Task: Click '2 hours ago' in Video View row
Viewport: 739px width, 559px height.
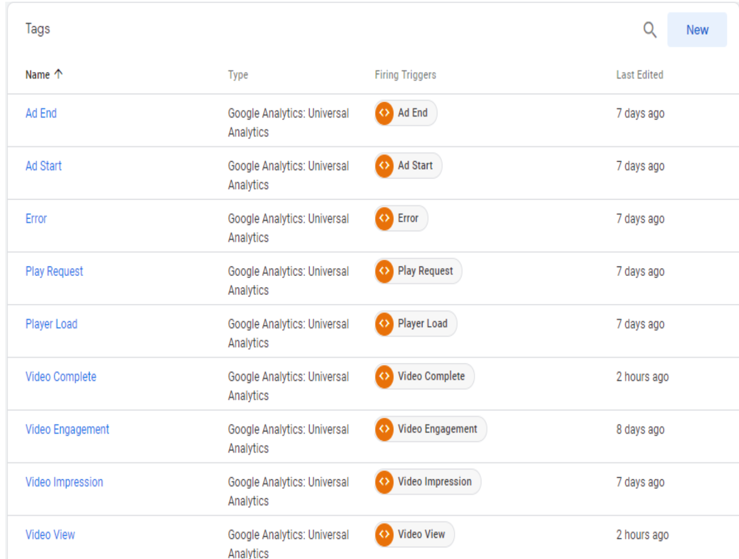Action: pyautogui.click(x=642, y=535)
